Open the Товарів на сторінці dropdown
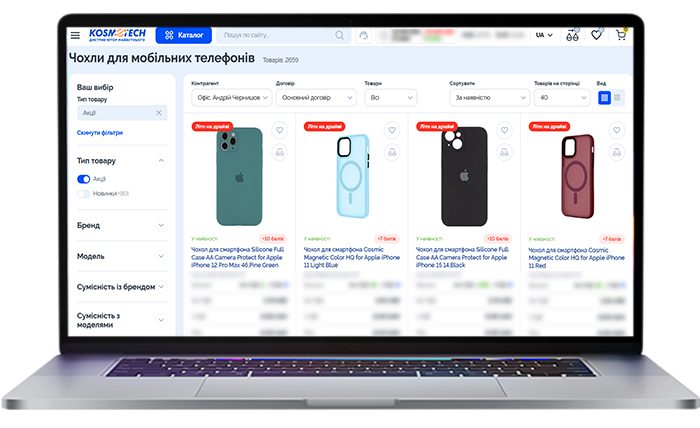This screenshot has height=428, width=700. [562, 98]
